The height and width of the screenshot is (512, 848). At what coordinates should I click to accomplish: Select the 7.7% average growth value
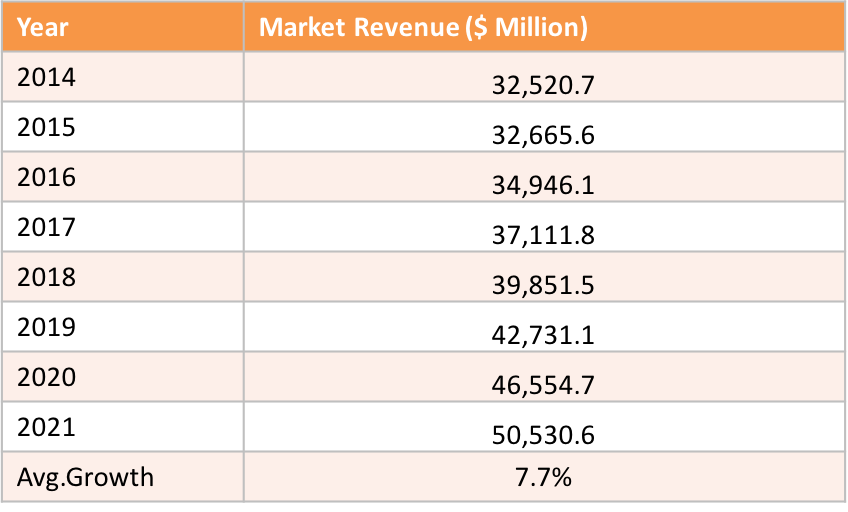pos(543,477)
